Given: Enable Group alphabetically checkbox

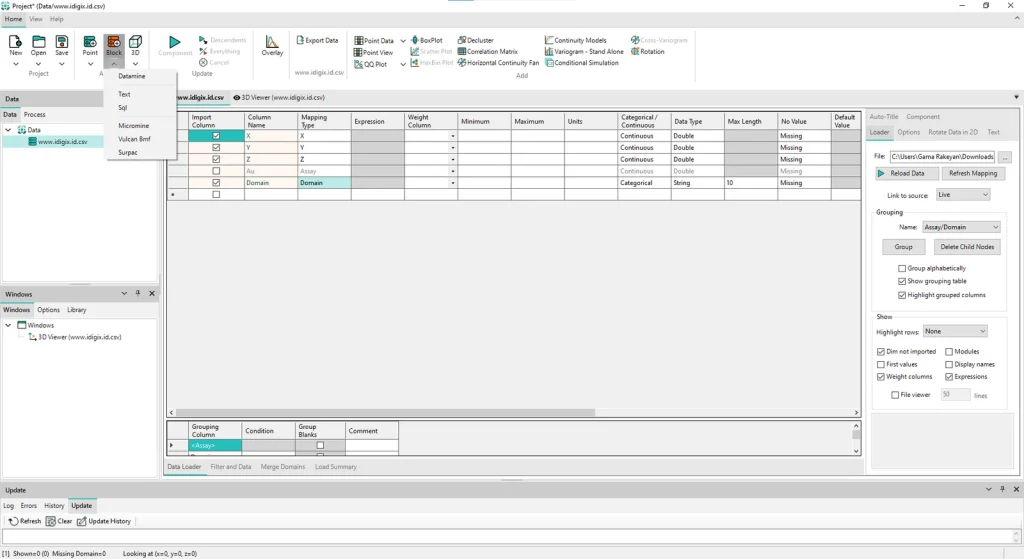Looking at the screenshot, I should (902, 268).
